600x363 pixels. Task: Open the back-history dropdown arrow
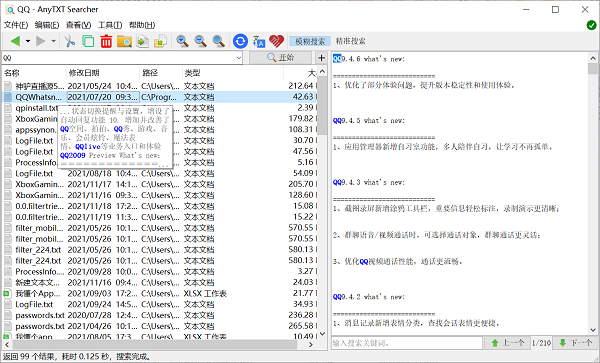coord(28,41)
